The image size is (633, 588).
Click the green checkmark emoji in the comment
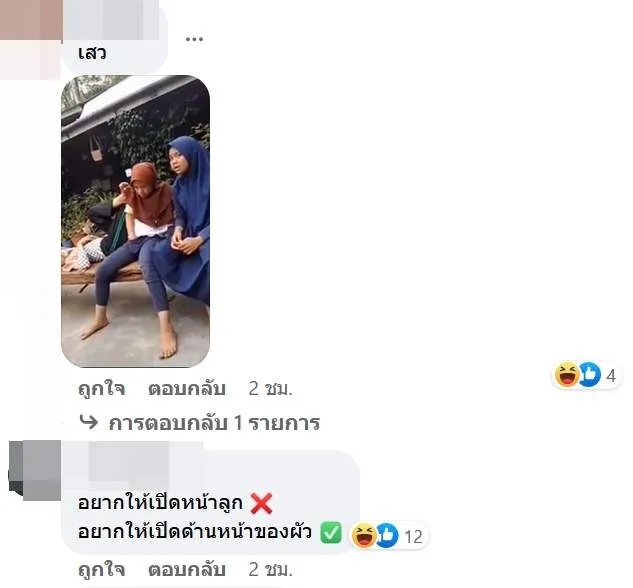pos(331,532)
